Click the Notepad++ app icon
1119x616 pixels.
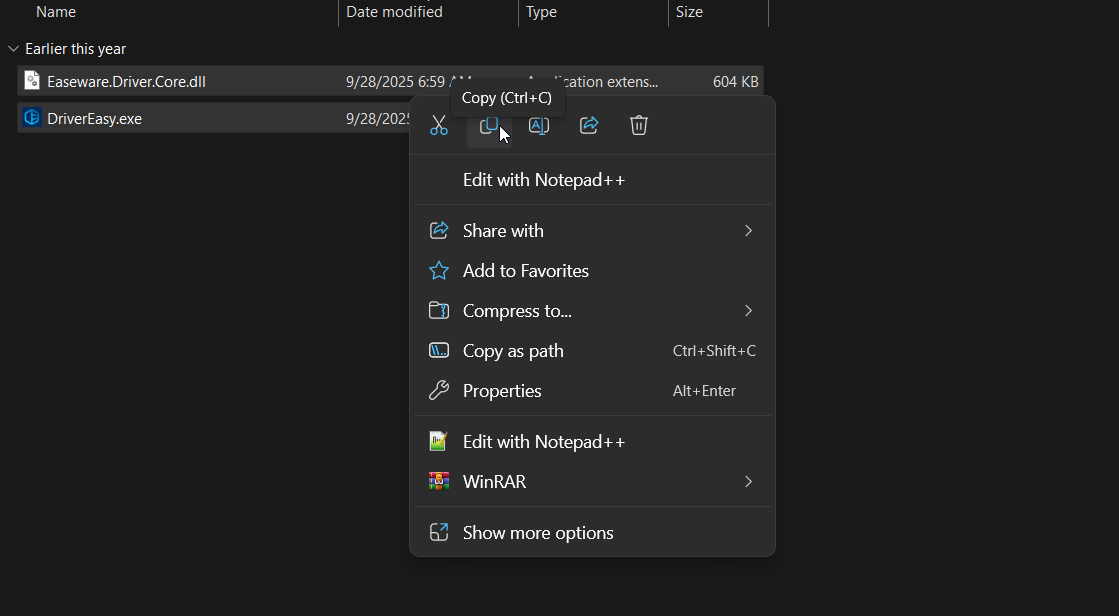[439, 442]
